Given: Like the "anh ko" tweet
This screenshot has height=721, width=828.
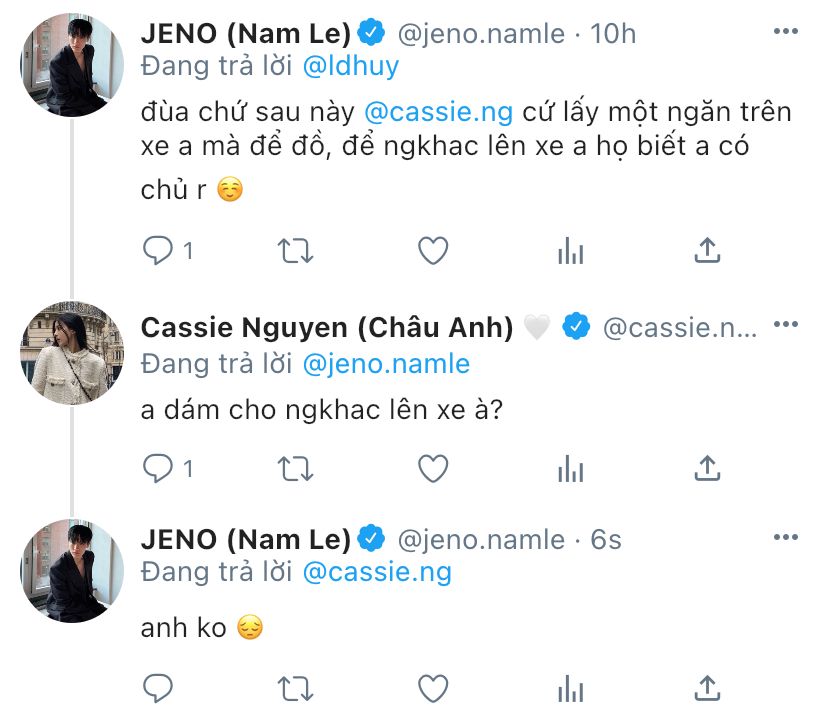Looking at the screenshot, I should tap(432, 687).
